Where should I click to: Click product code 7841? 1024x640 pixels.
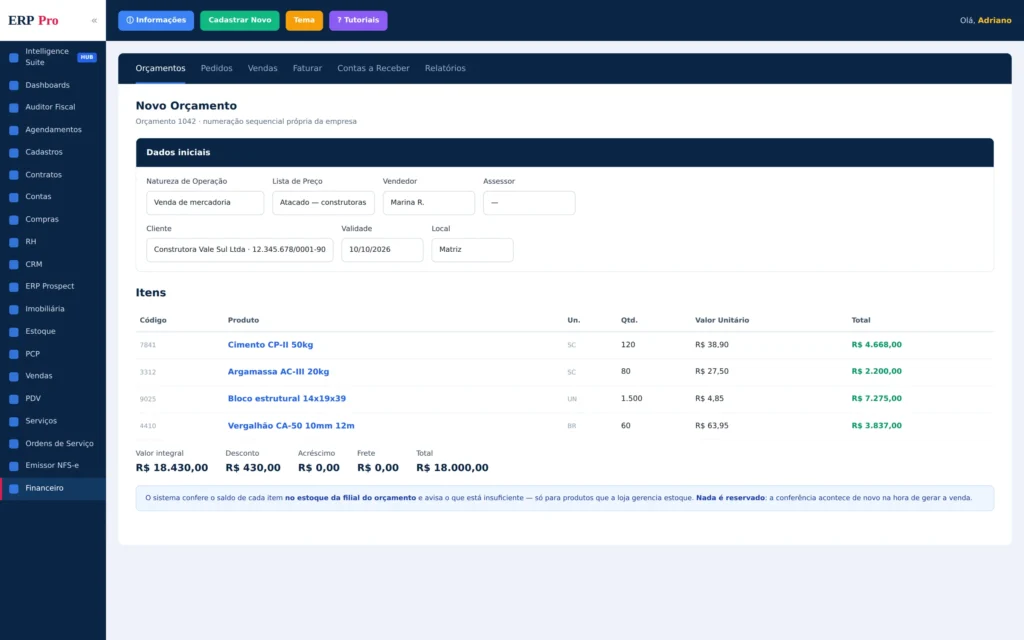pos(148,345)
